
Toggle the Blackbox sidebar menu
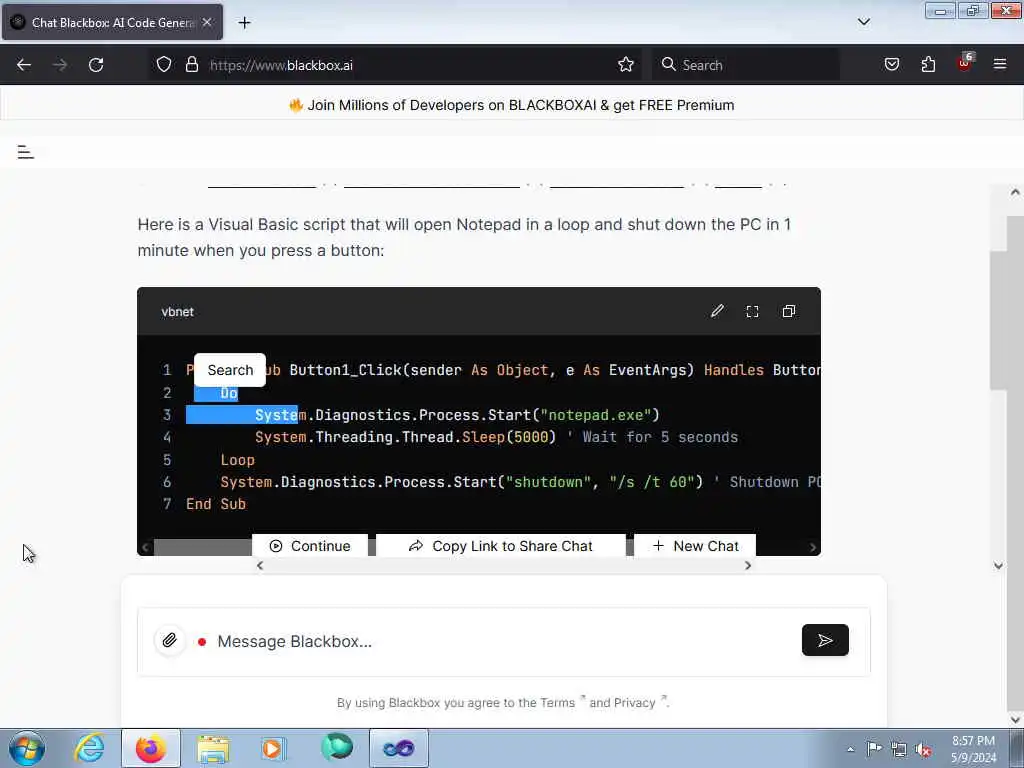(25, 152)
